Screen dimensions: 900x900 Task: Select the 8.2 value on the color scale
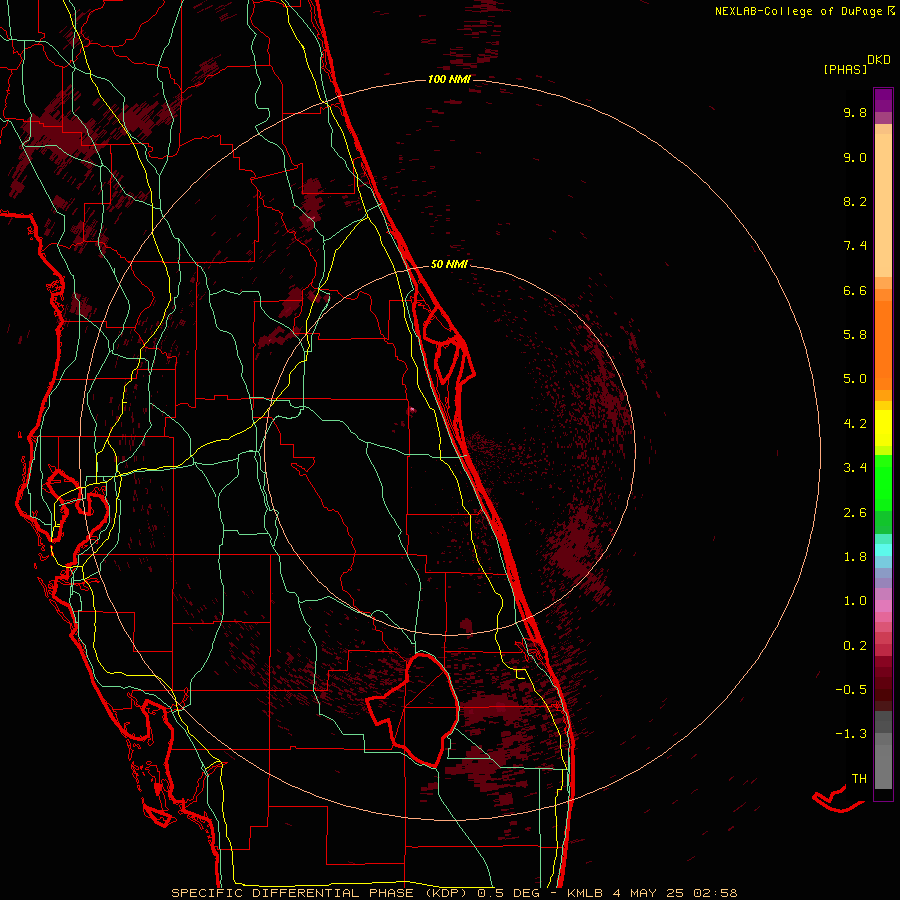click(x=855, y=201)
